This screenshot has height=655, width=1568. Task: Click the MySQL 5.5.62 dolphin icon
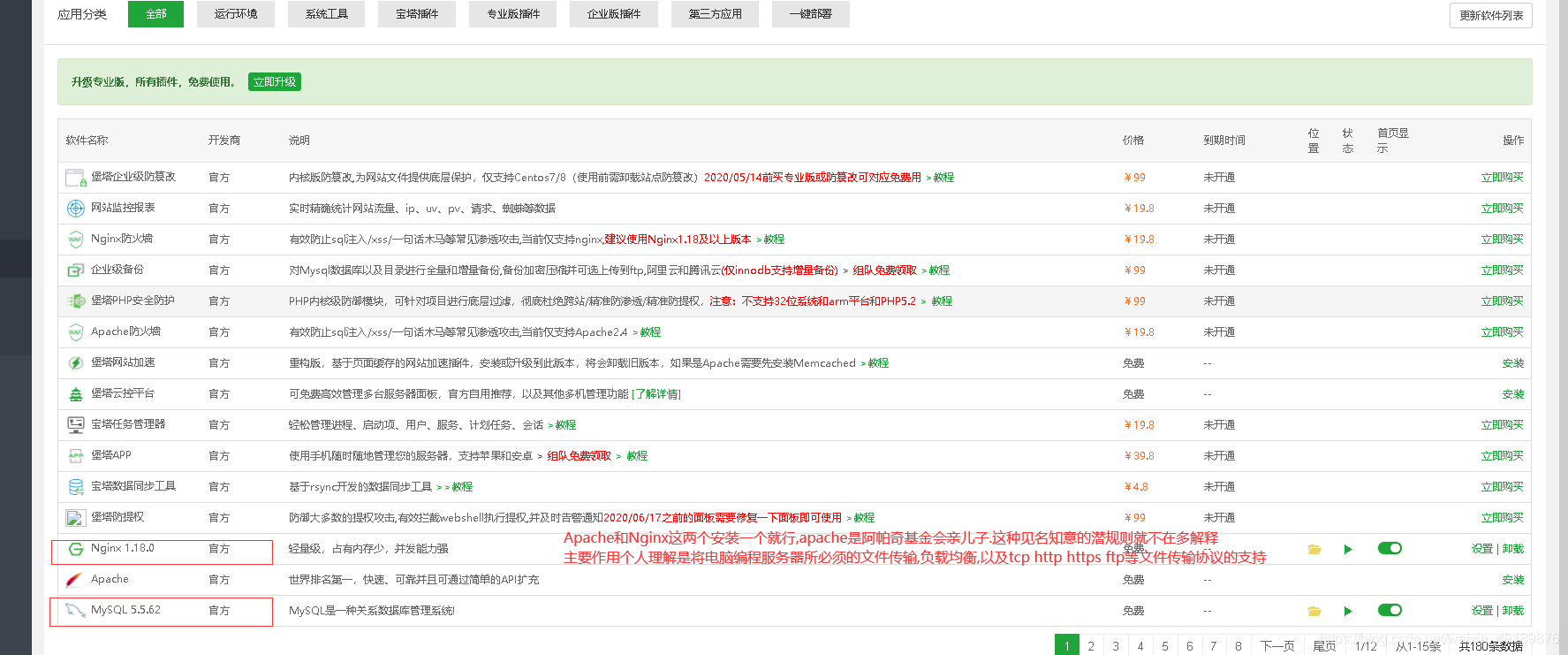click(75, 611)
